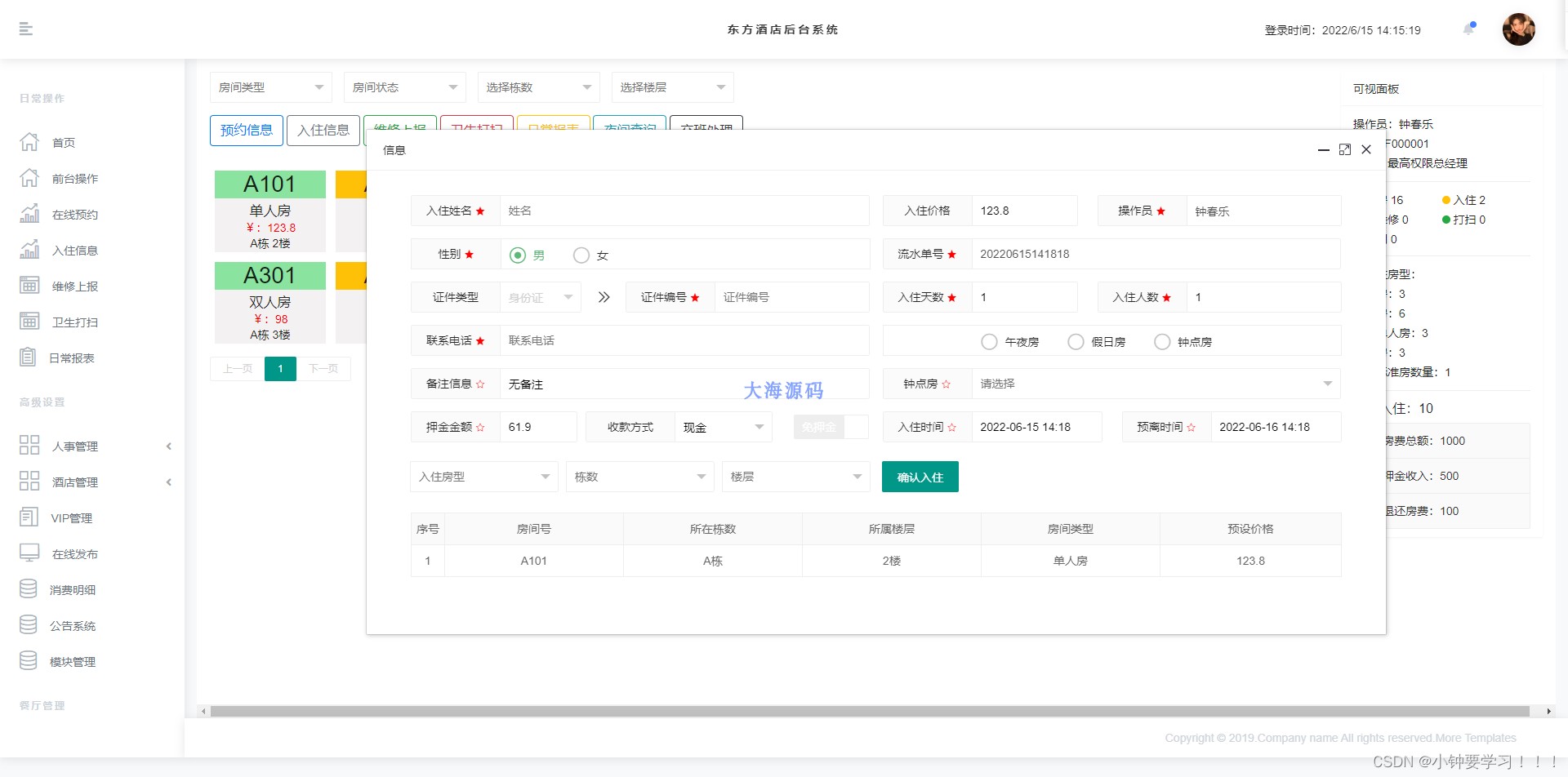The height and width of the screenshot is (777, 1568).
Task: Select 假日房 radio option
Action: pyautogui.click(x=1076, y=342)
